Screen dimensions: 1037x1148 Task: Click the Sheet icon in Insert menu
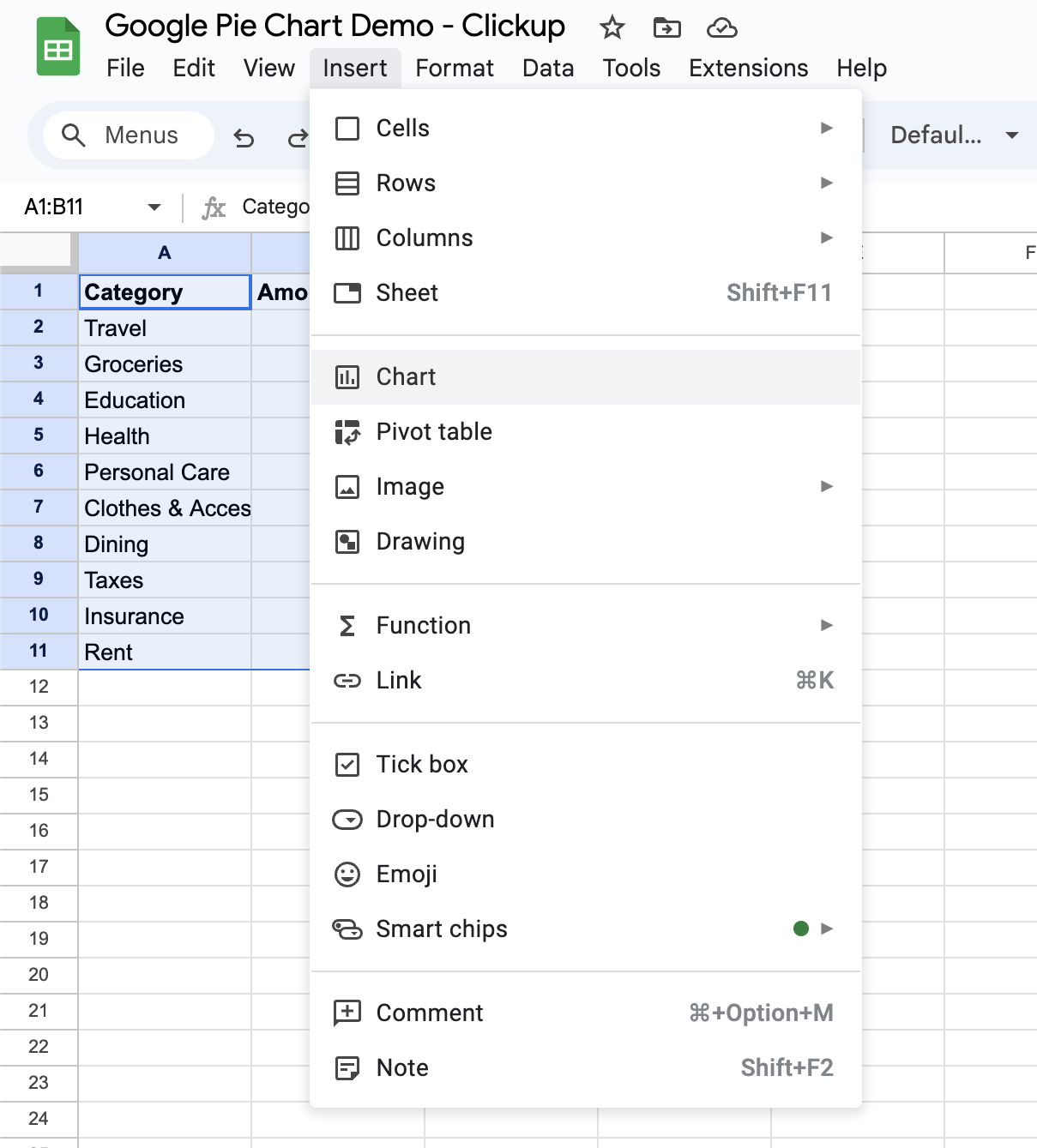click(347, 293)
